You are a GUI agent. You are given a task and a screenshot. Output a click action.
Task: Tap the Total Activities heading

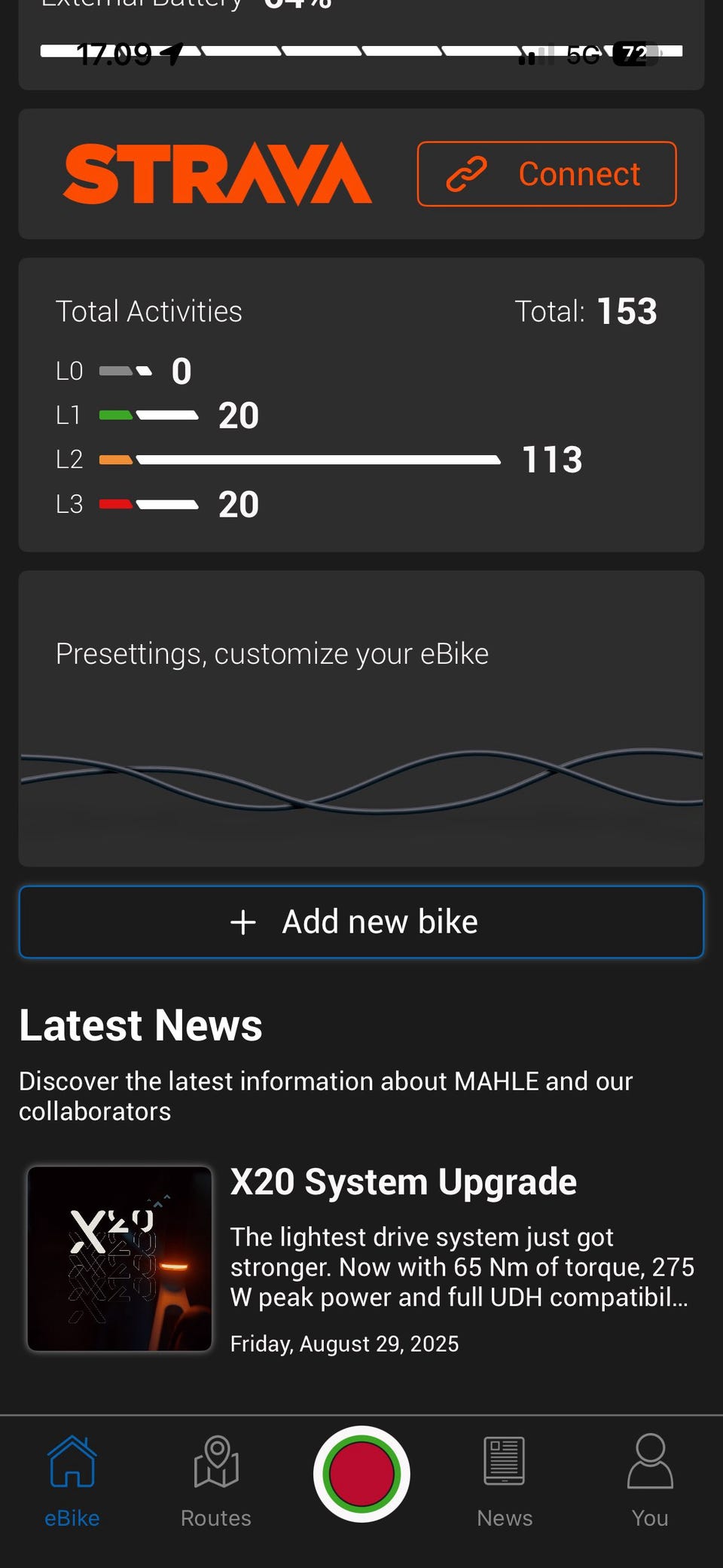pyautogui.click(x=149, y=311)
